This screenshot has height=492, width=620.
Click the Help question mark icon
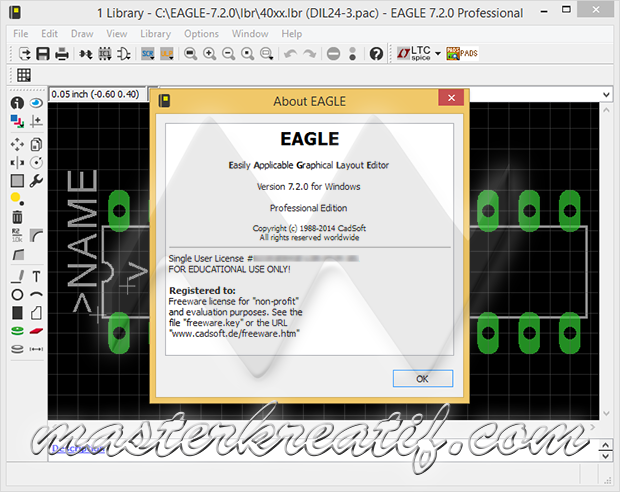tap(376, 53)
